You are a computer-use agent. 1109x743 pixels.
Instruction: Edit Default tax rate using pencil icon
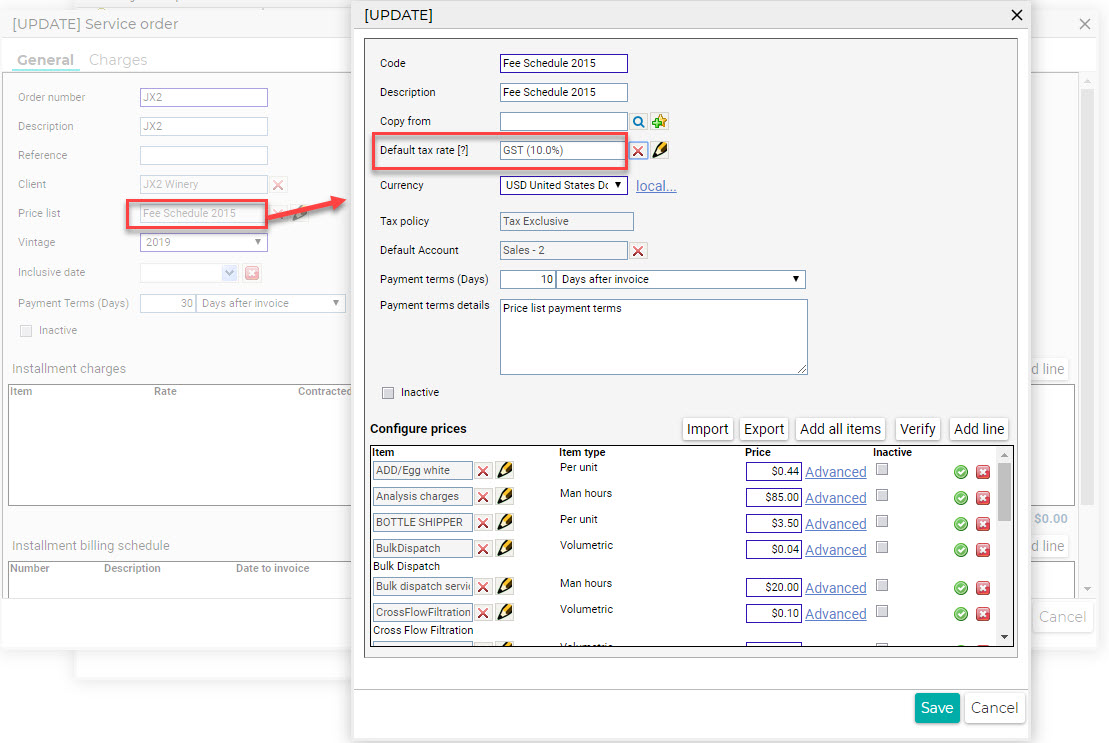point(660,150)
